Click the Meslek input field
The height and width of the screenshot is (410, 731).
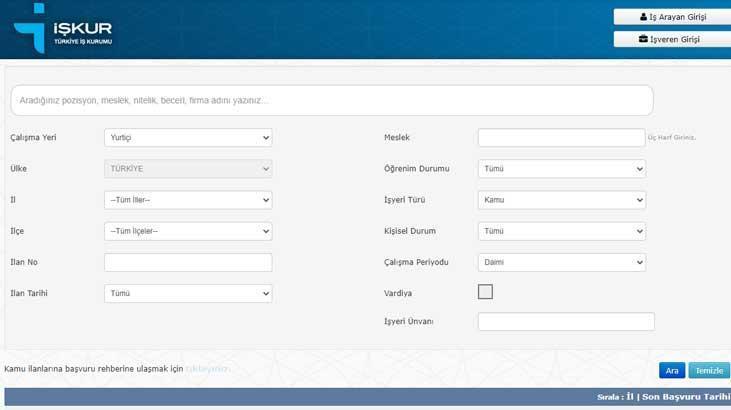point(560,138)
